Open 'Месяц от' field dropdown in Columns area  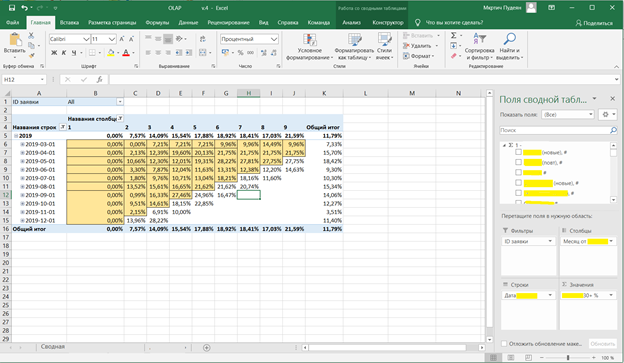pos(611,241)
